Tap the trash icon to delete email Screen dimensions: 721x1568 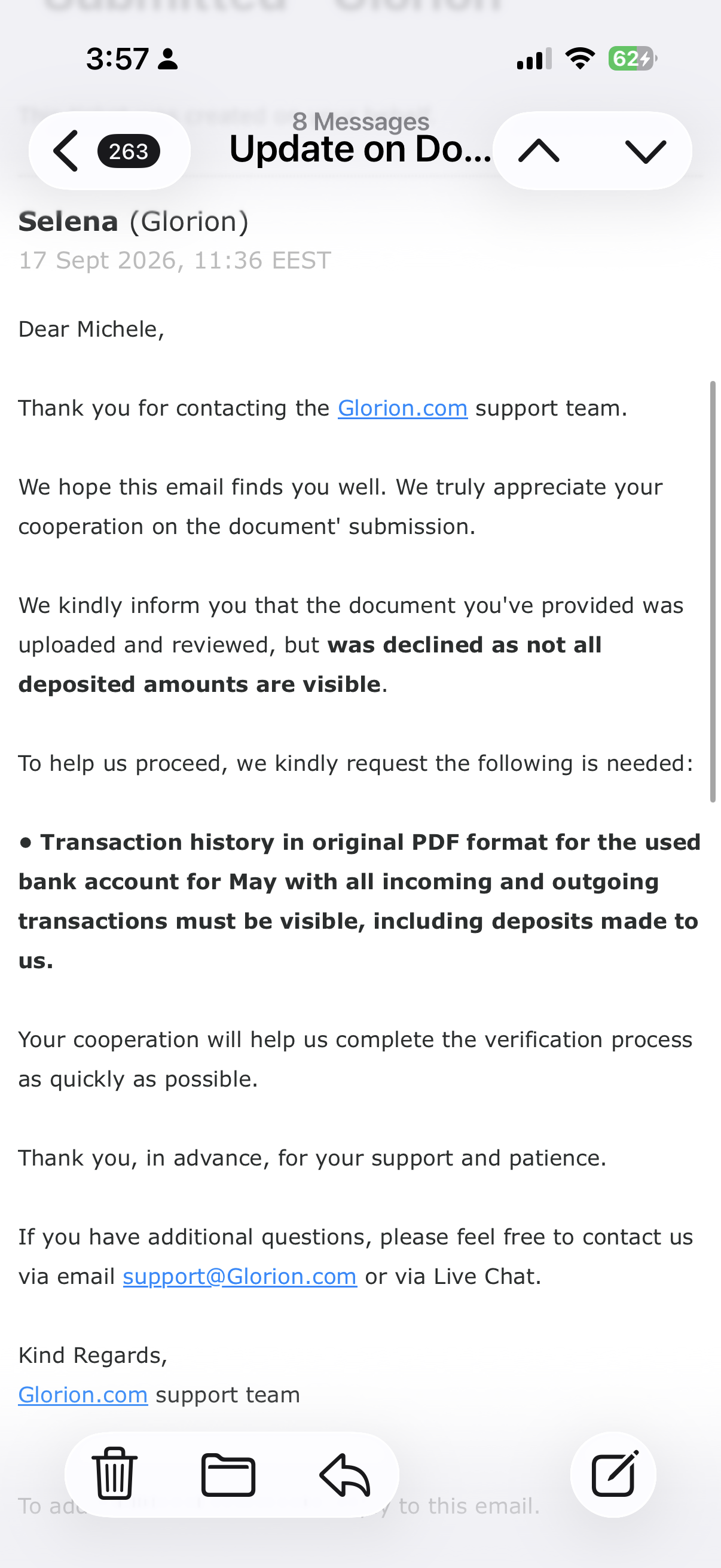[114, 1474]
